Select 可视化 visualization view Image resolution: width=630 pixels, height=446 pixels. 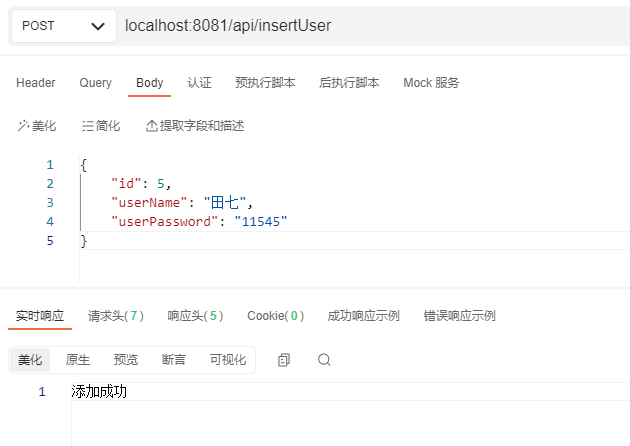coord(228,360)
